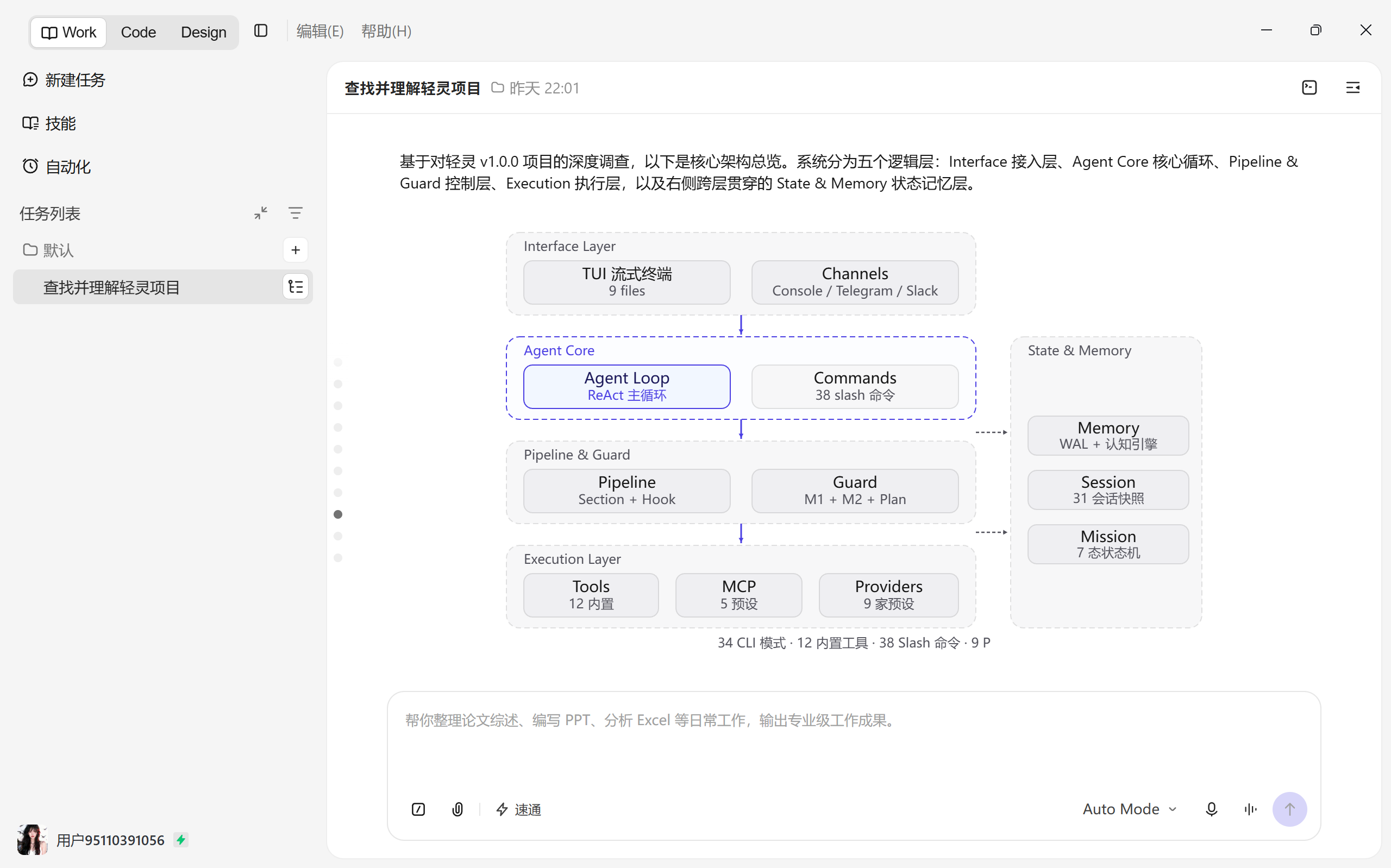
Task: Click the green lightning badge beside the username
Action: coord(181,840)
